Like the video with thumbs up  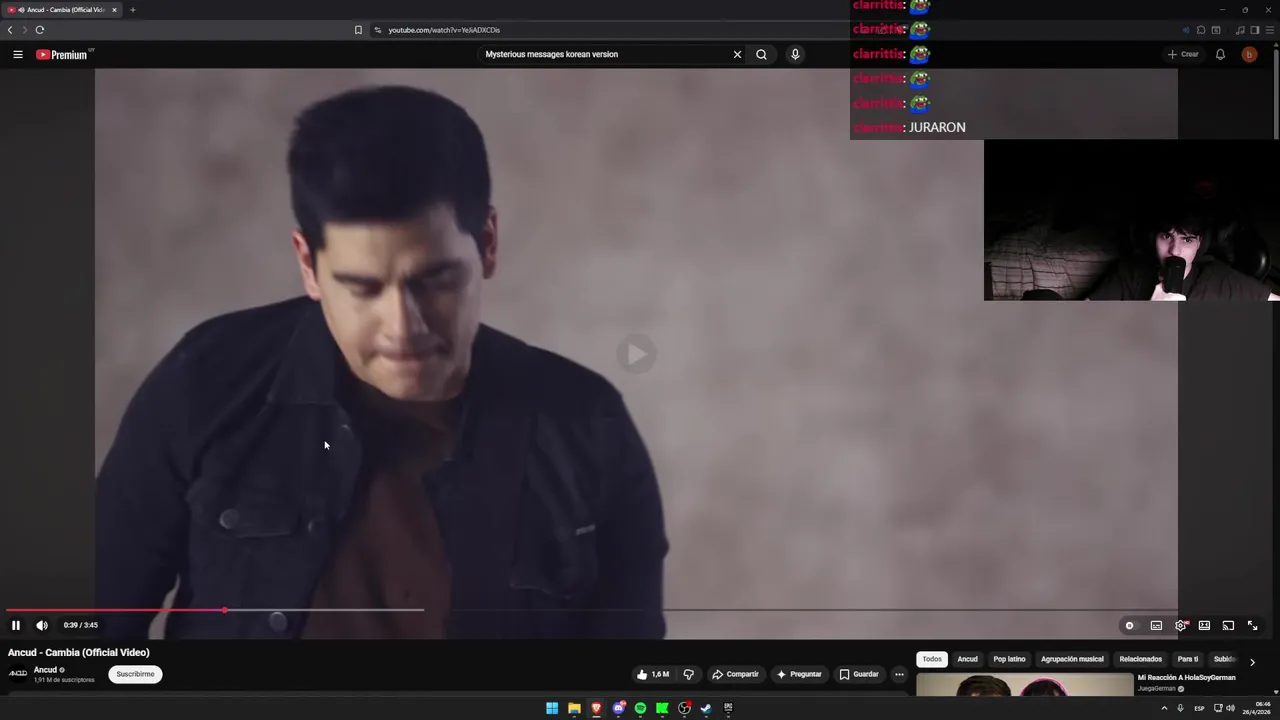click(x=653, y=674)
